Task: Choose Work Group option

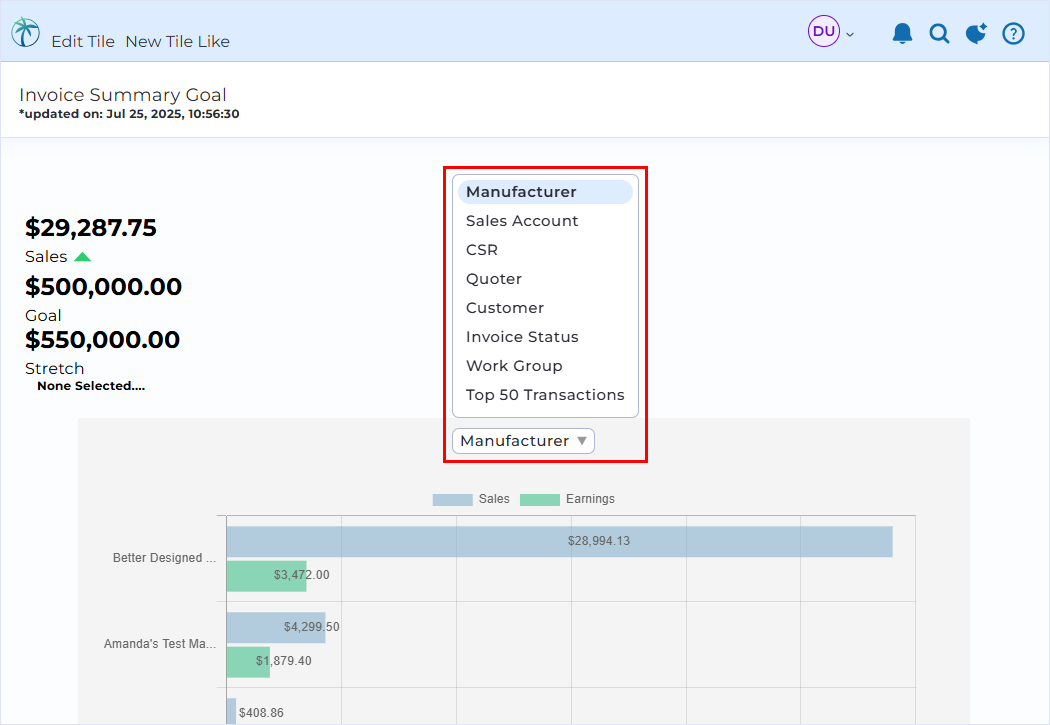Action: pyautogui.click(x=514, y=366)
